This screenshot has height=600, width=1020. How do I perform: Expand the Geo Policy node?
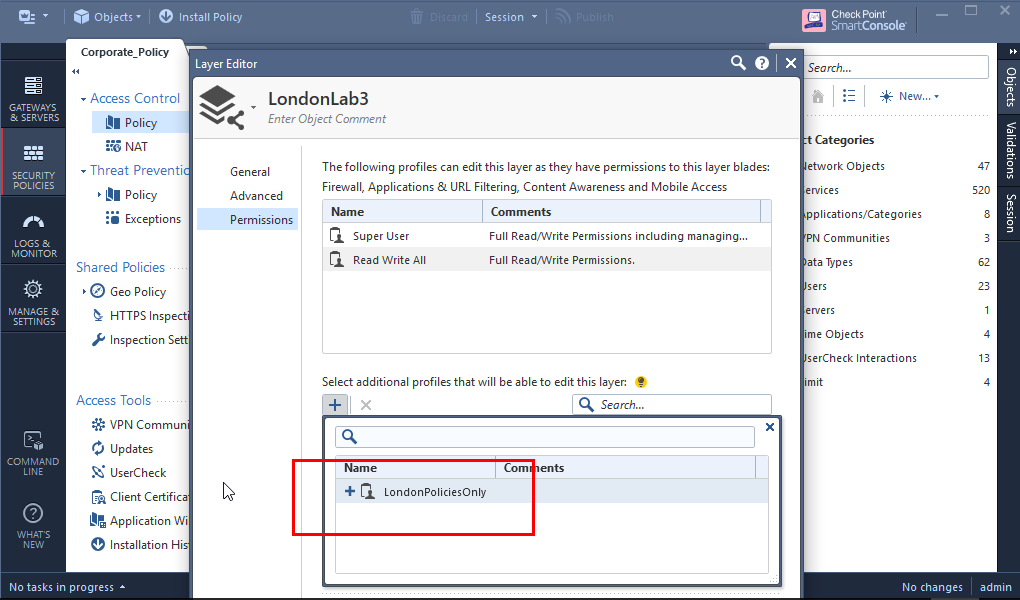pos(84,292)
